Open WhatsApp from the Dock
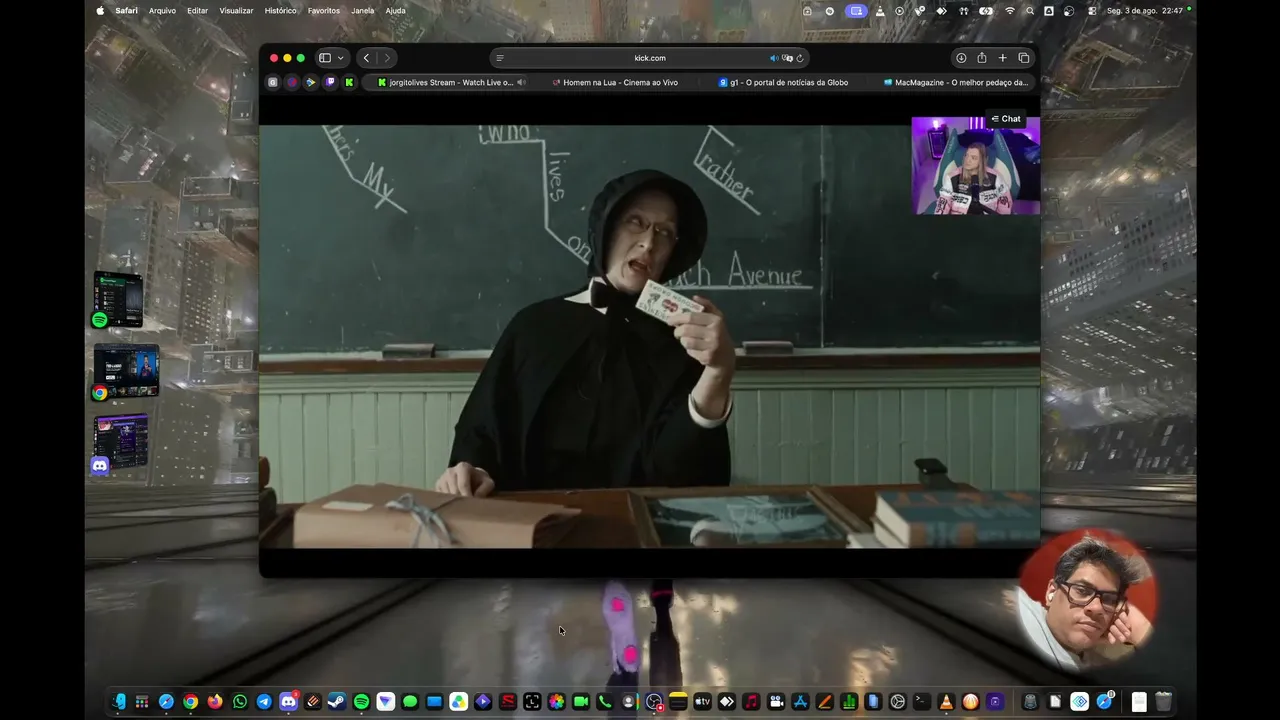The height and width of the screenshot is (720, 1280). click(240, 702)
